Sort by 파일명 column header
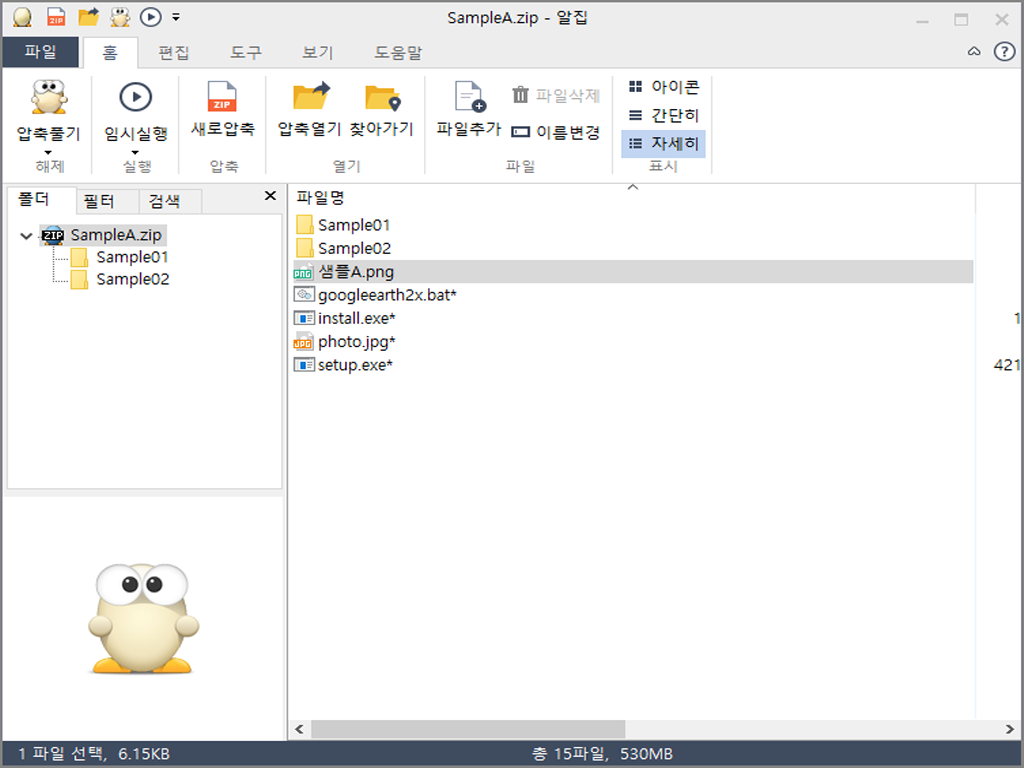Image resolution: width=1024 pixels, height=768 pixels. click(321, 198)
